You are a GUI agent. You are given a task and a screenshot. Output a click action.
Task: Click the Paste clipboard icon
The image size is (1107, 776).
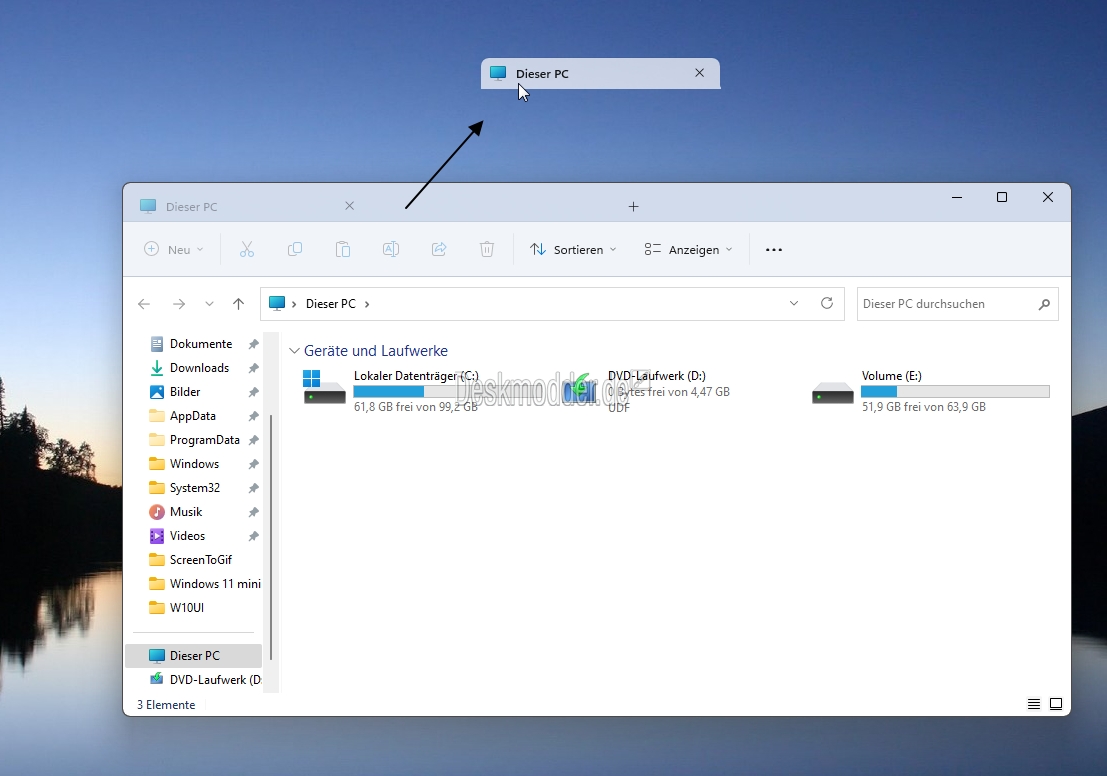343,249
